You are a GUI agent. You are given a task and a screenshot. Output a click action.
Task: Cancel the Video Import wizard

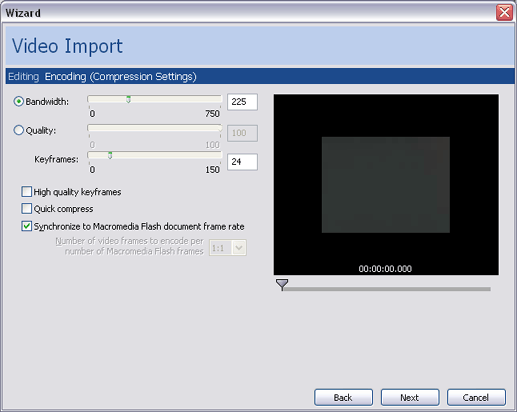point(476,397)
